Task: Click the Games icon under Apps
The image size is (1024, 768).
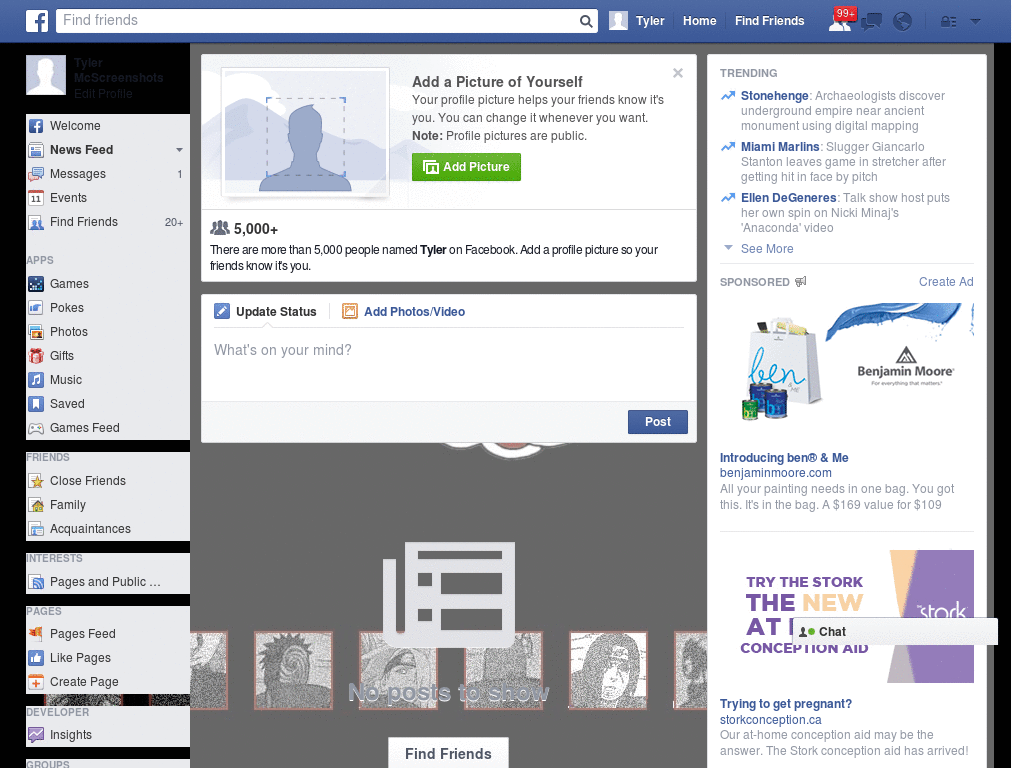Action: click(36, 284)
